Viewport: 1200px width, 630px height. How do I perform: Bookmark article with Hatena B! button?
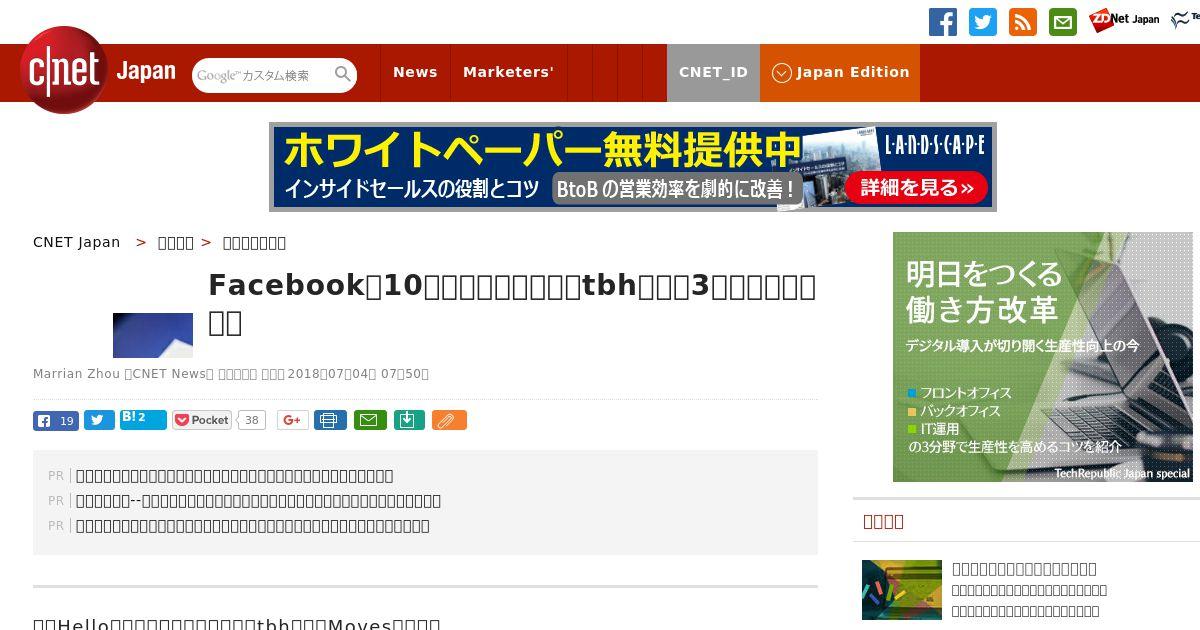[143, 420]
